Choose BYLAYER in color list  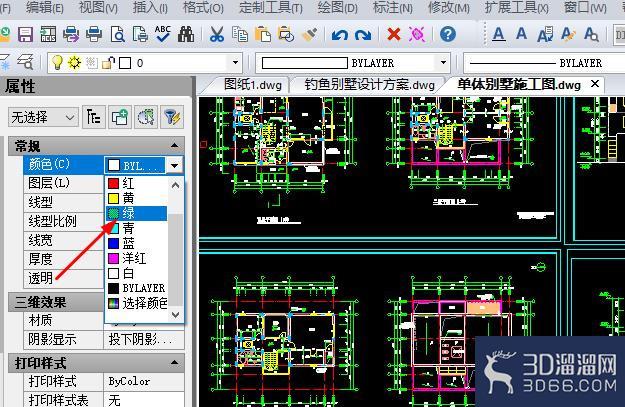click(x=136, y=288)
